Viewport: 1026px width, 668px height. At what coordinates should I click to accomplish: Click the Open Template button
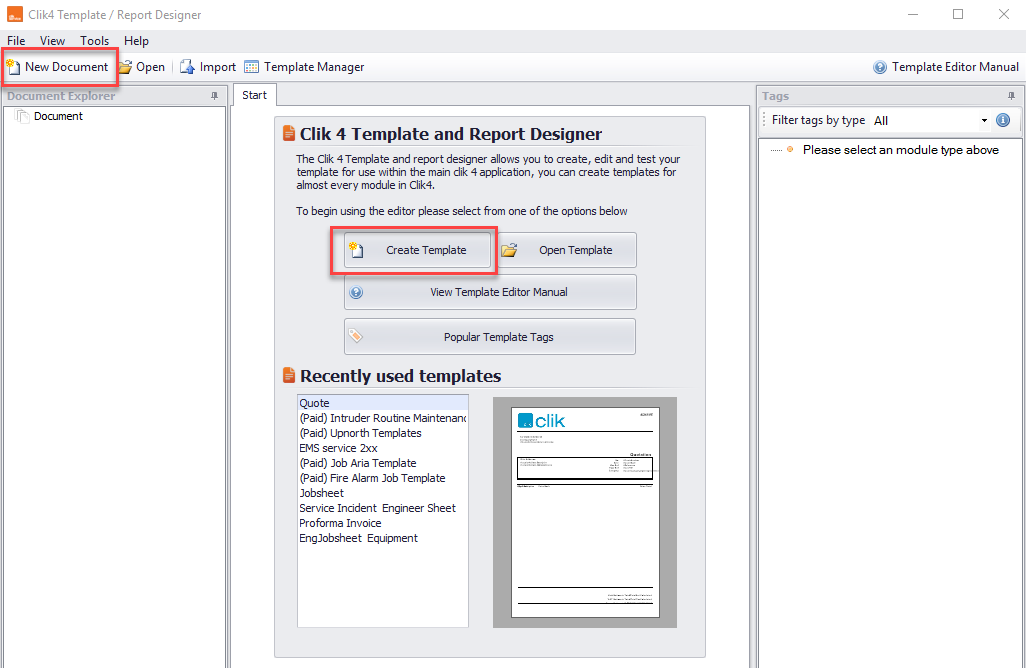(x=566, y=250)
